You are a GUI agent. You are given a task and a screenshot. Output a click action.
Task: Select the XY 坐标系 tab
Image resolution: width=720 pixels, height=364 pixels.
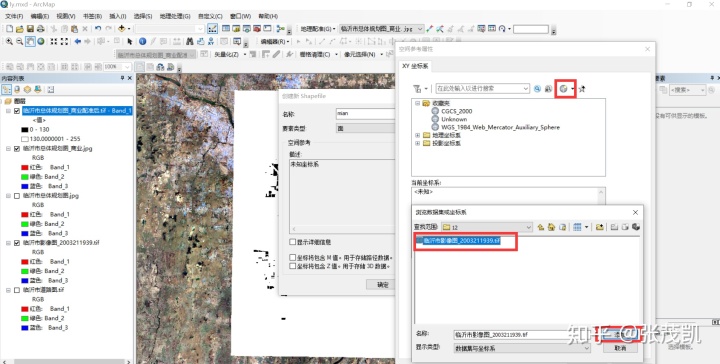pos(415,66)
